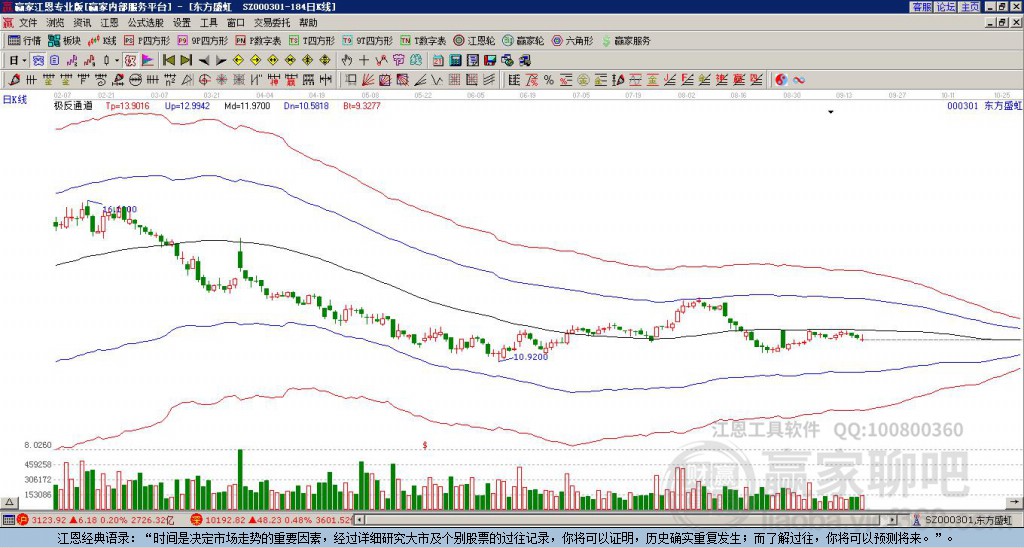Image resolution: width=1024 pixels, height=548 pixels.
Task: Click the last yellow diamond arrow icon
Action: pos(325,61)
